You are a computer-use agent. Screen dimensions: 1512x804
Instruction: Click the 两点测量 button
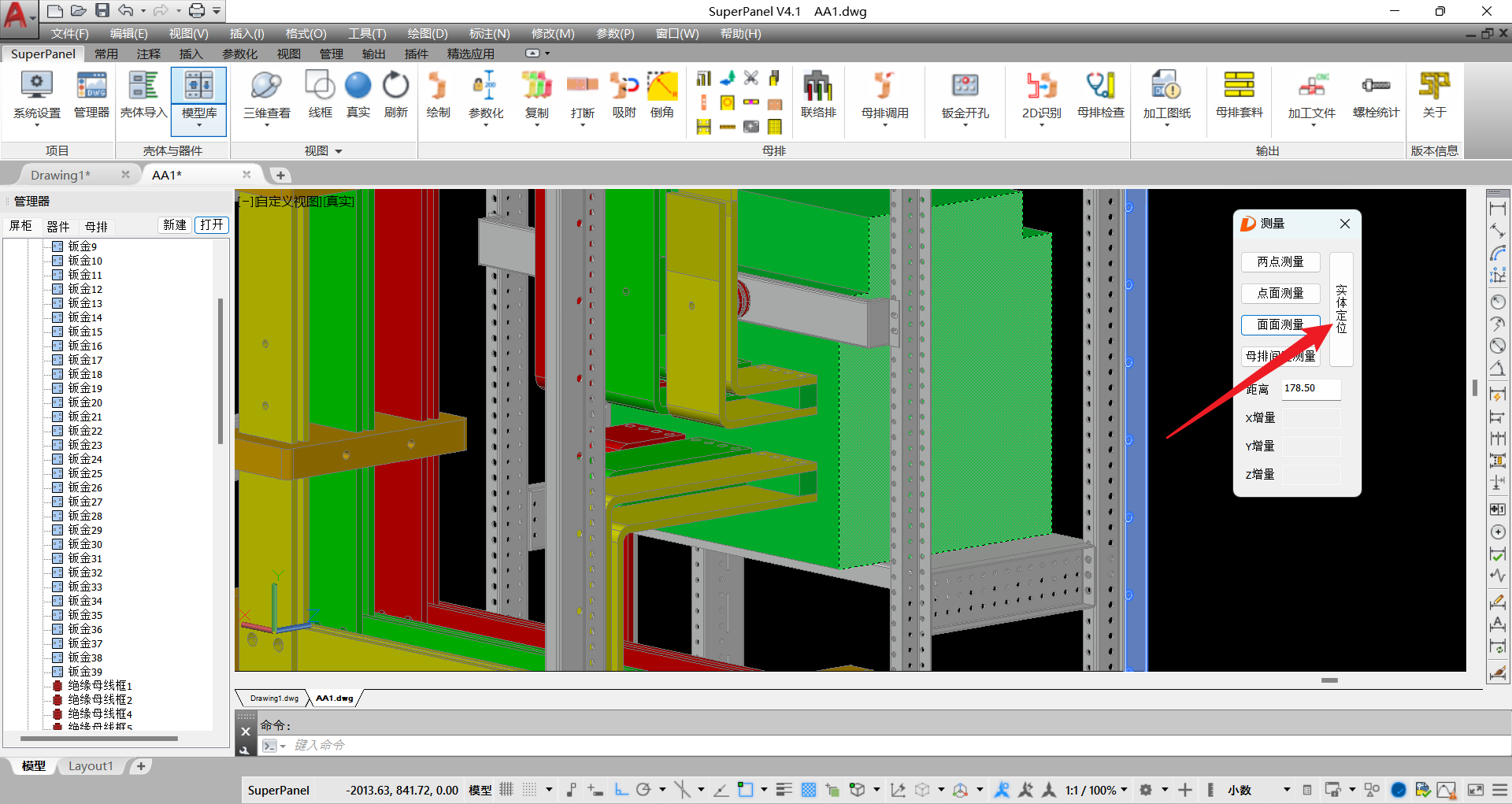coord(1280,261)
